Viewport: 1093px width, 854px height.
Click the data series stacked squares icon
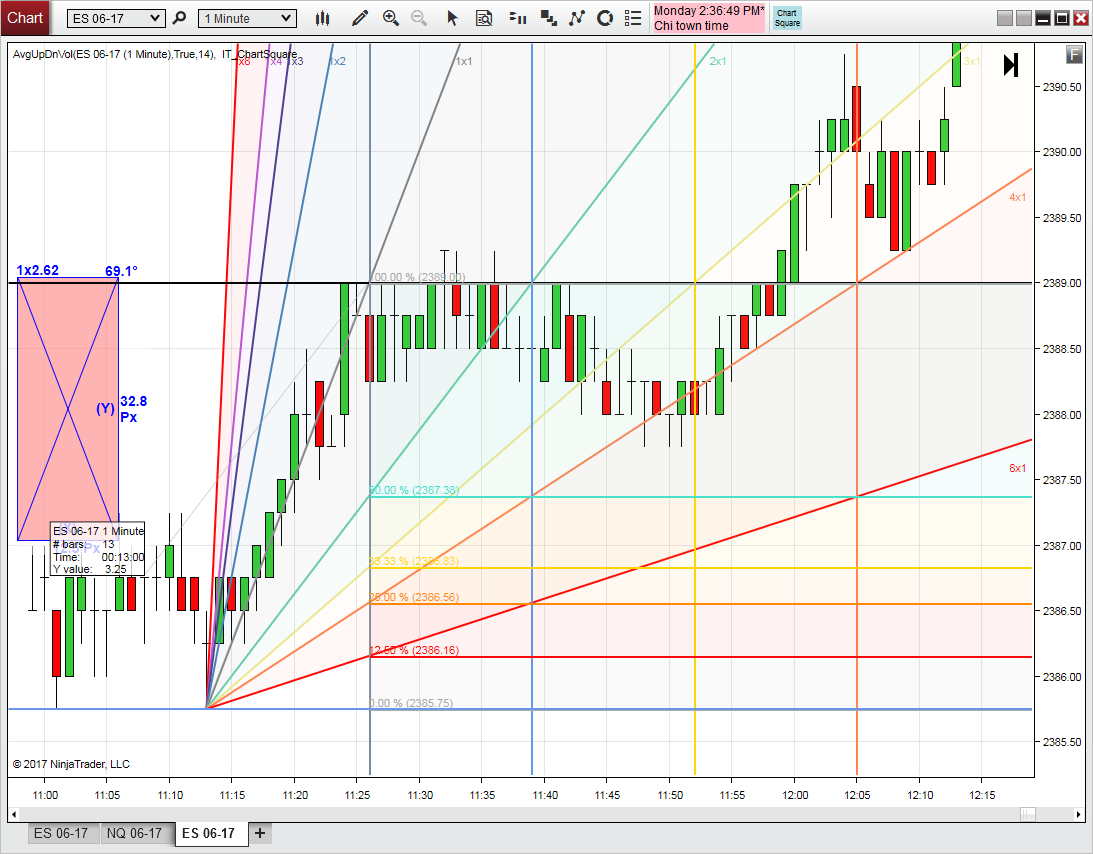coord(549,19)
